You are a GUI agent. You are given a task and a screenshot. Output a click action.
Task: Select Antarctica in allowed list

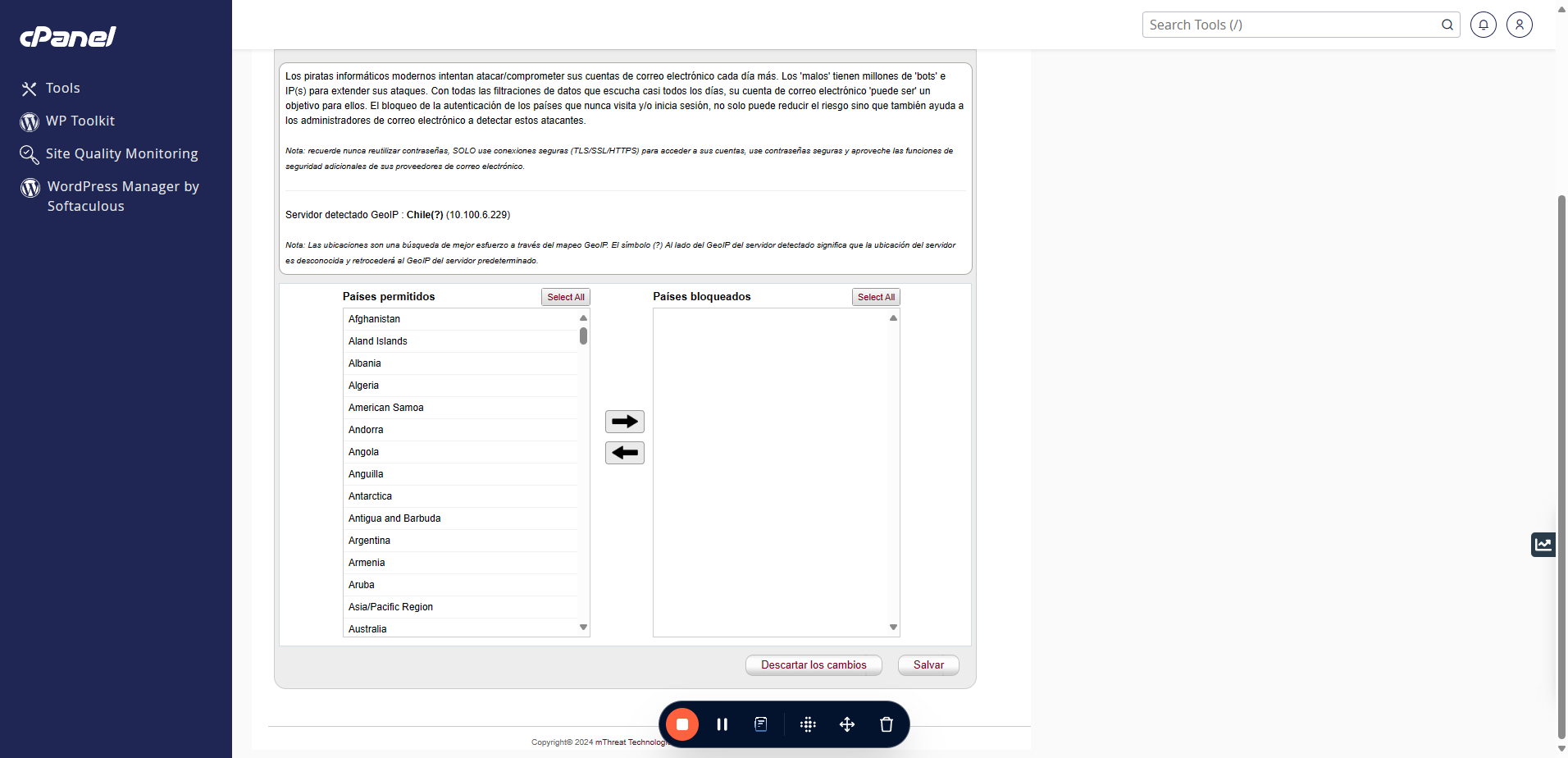point(461,496)
